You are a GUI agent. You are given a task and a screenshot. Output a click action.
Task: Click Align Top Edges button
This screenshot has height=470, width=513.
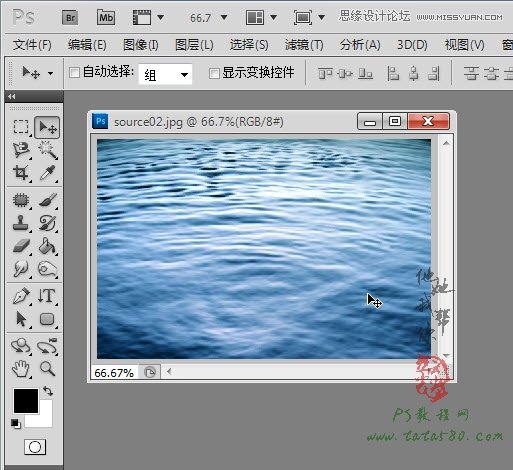[x=325, y=73]
